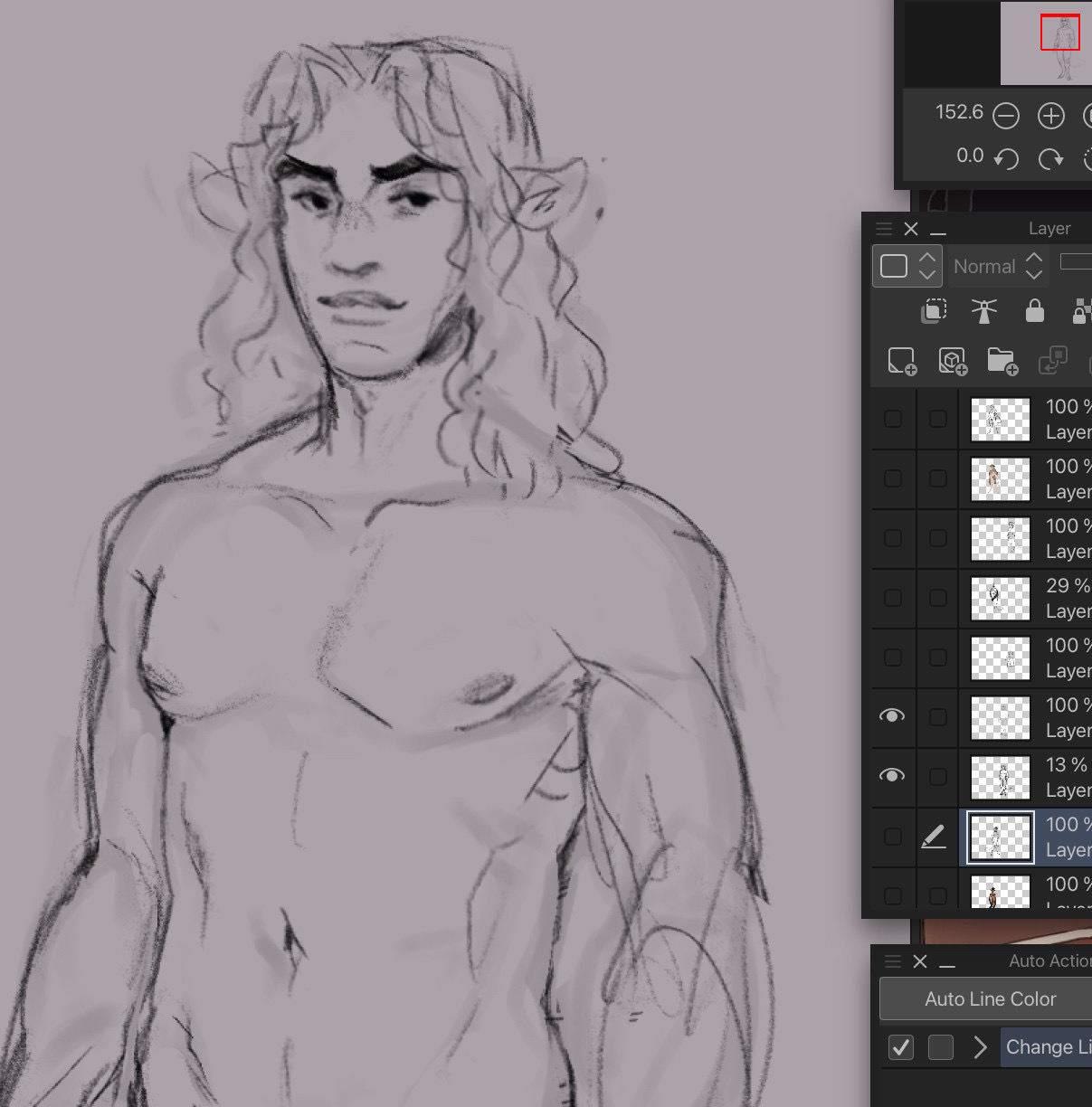The image size is (1092, 1107).
Task: Open the layer color palette dropdown
Action: [907, 267]
